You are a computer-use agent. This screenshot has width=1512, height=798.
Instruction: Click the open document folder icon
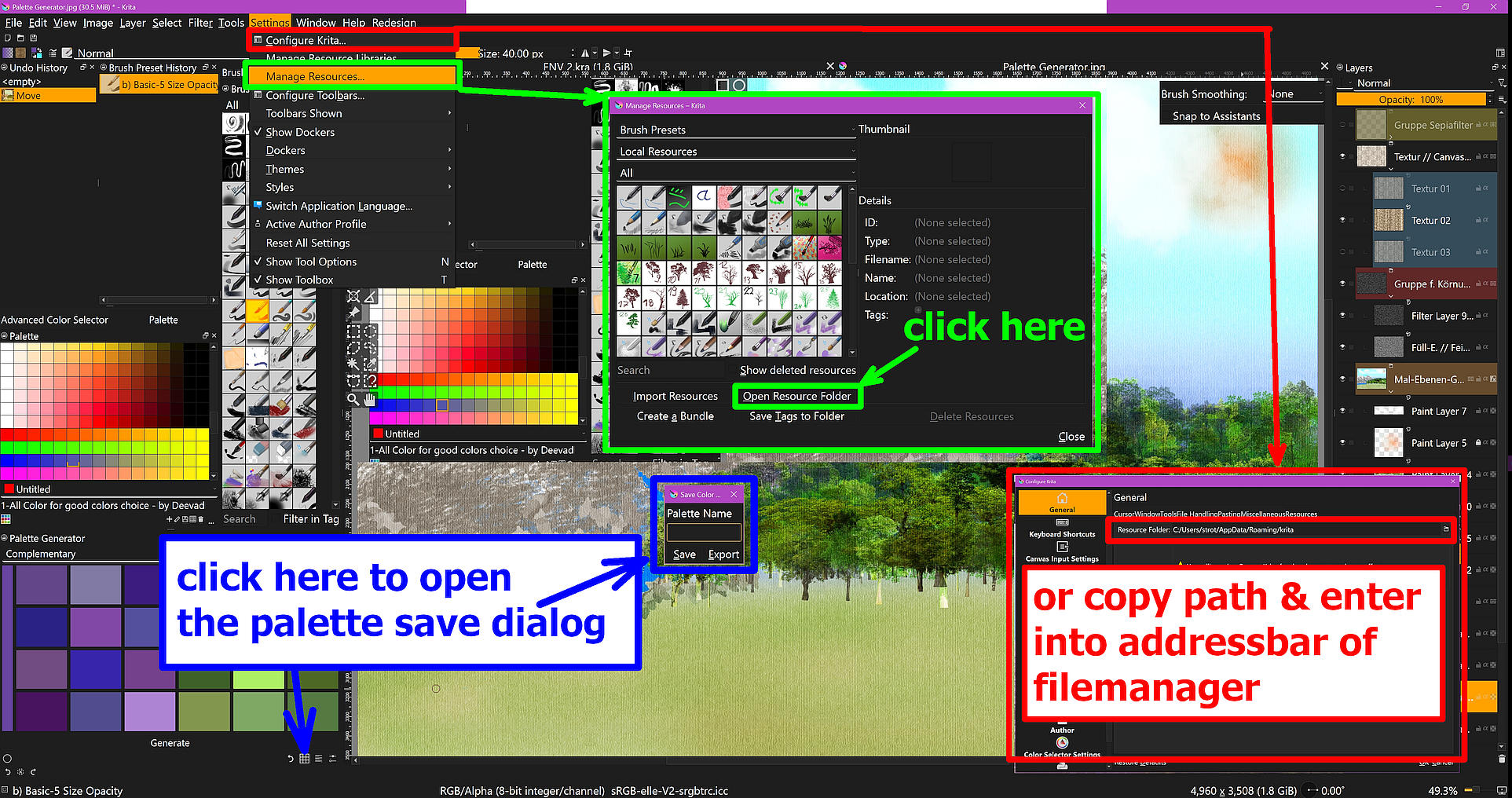coord(20,38)
